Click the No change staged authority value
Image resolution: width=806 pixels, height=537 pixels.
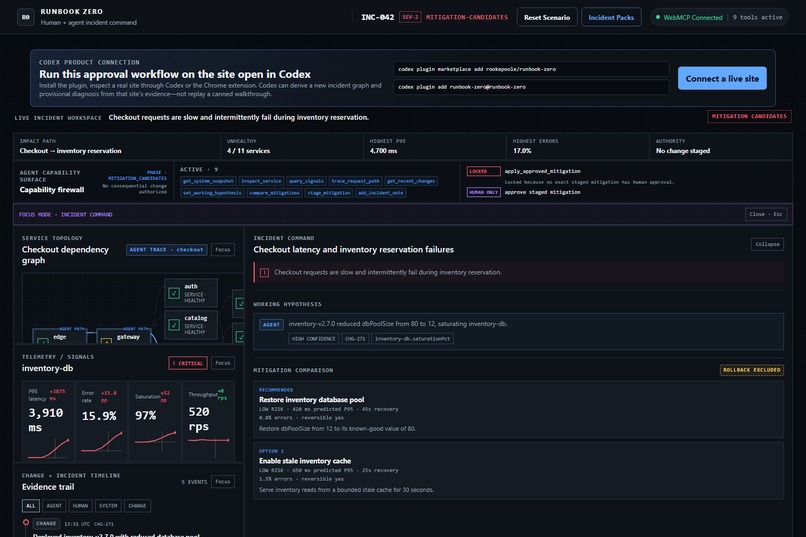coord(683,151)
